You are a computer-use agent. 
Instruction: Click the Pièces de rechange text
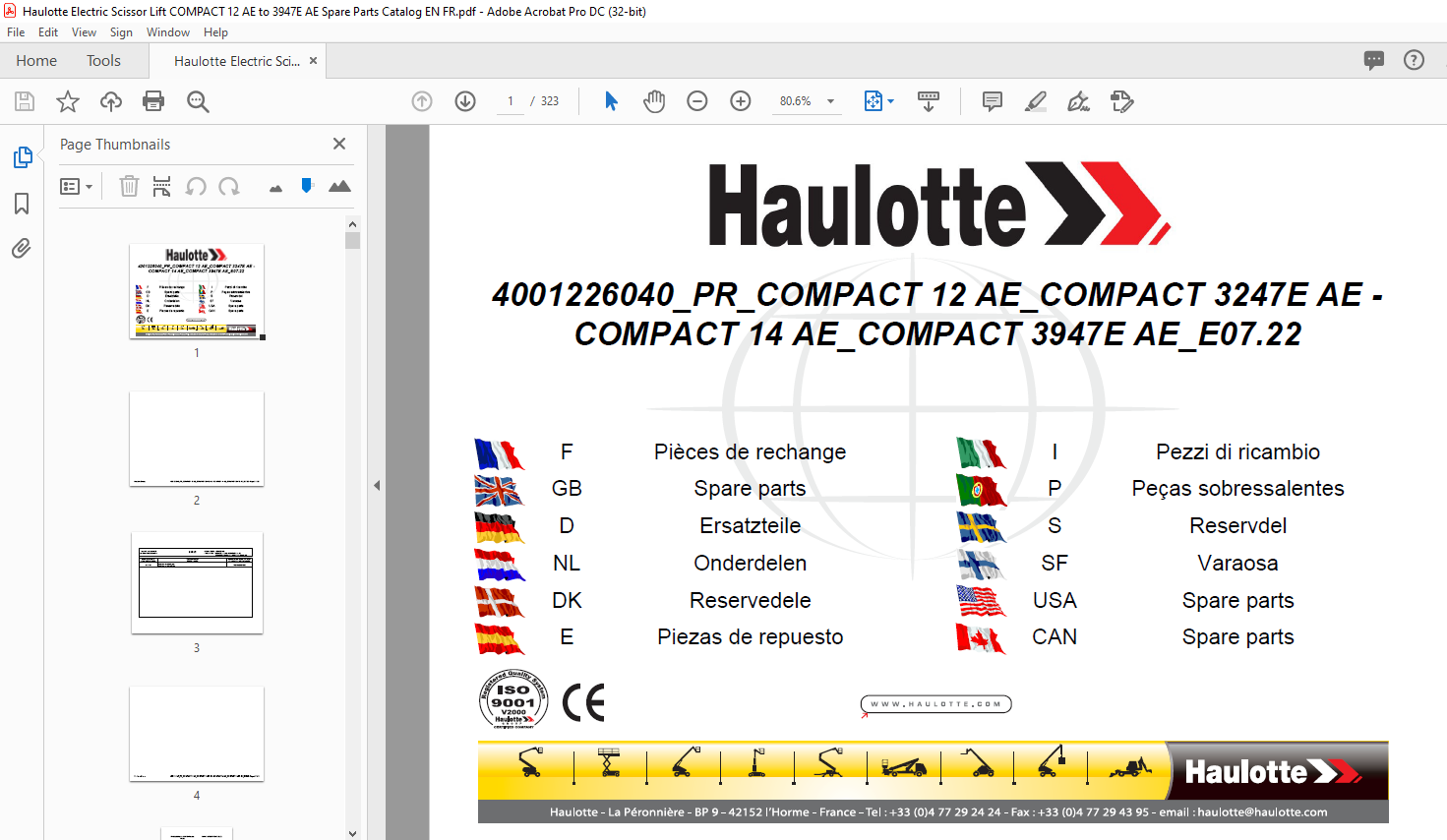tap(750, 451)
